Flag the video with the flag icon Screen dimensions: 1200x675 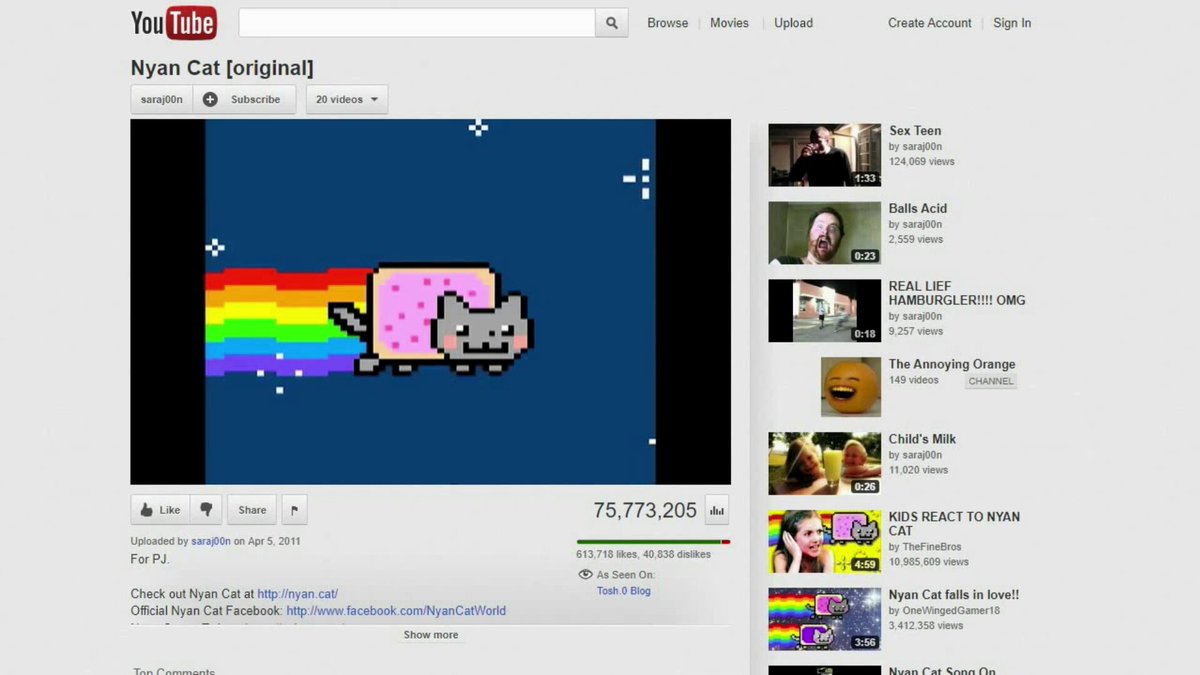294,510
